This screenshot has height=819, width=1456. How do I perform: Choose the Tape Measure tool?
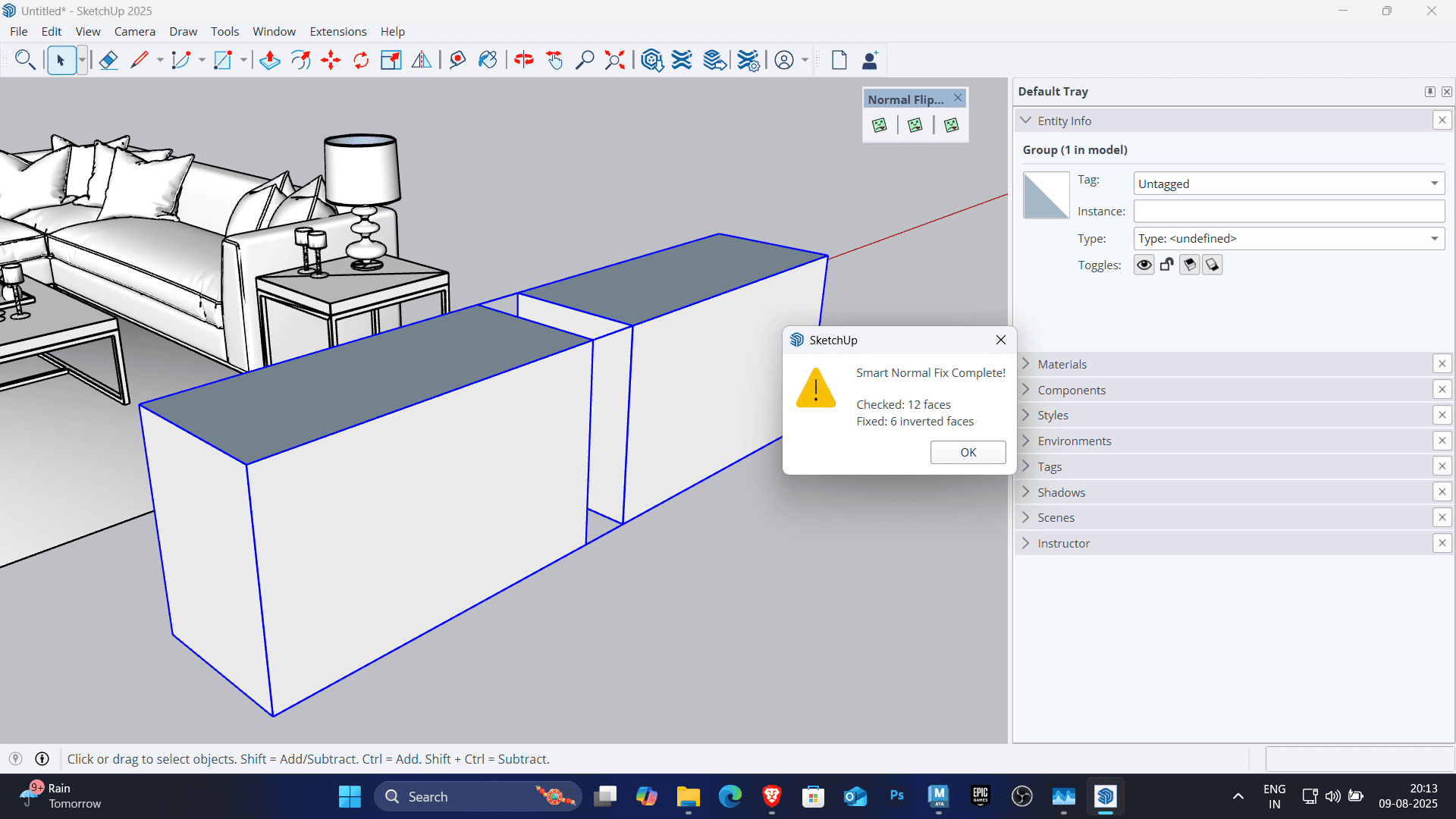pyautogui.click(x=457, y=60)
